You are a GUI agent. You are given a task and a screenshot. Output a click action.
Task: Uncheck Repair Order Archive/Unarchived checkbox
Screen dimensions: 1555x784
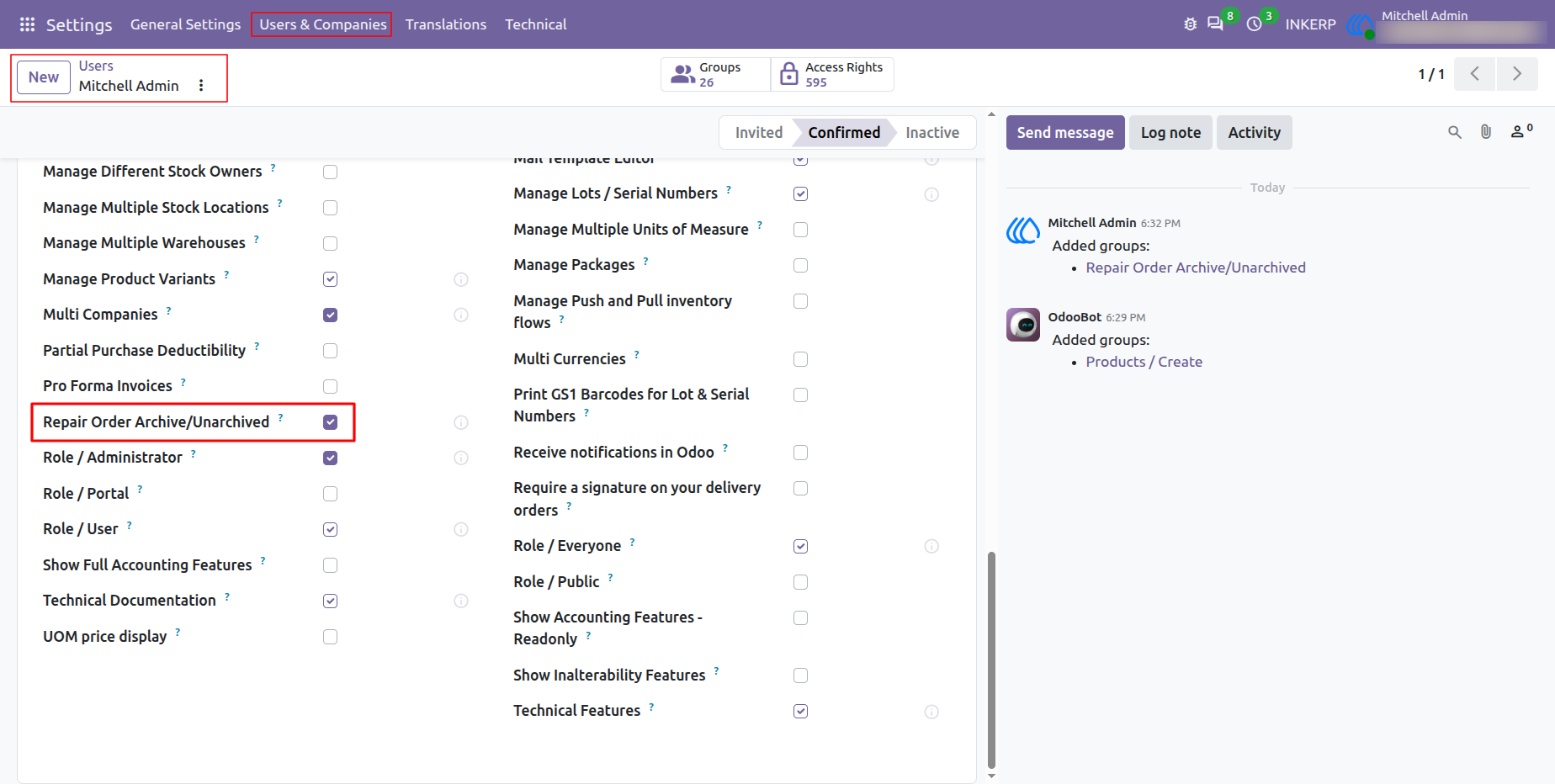[330, 422]
